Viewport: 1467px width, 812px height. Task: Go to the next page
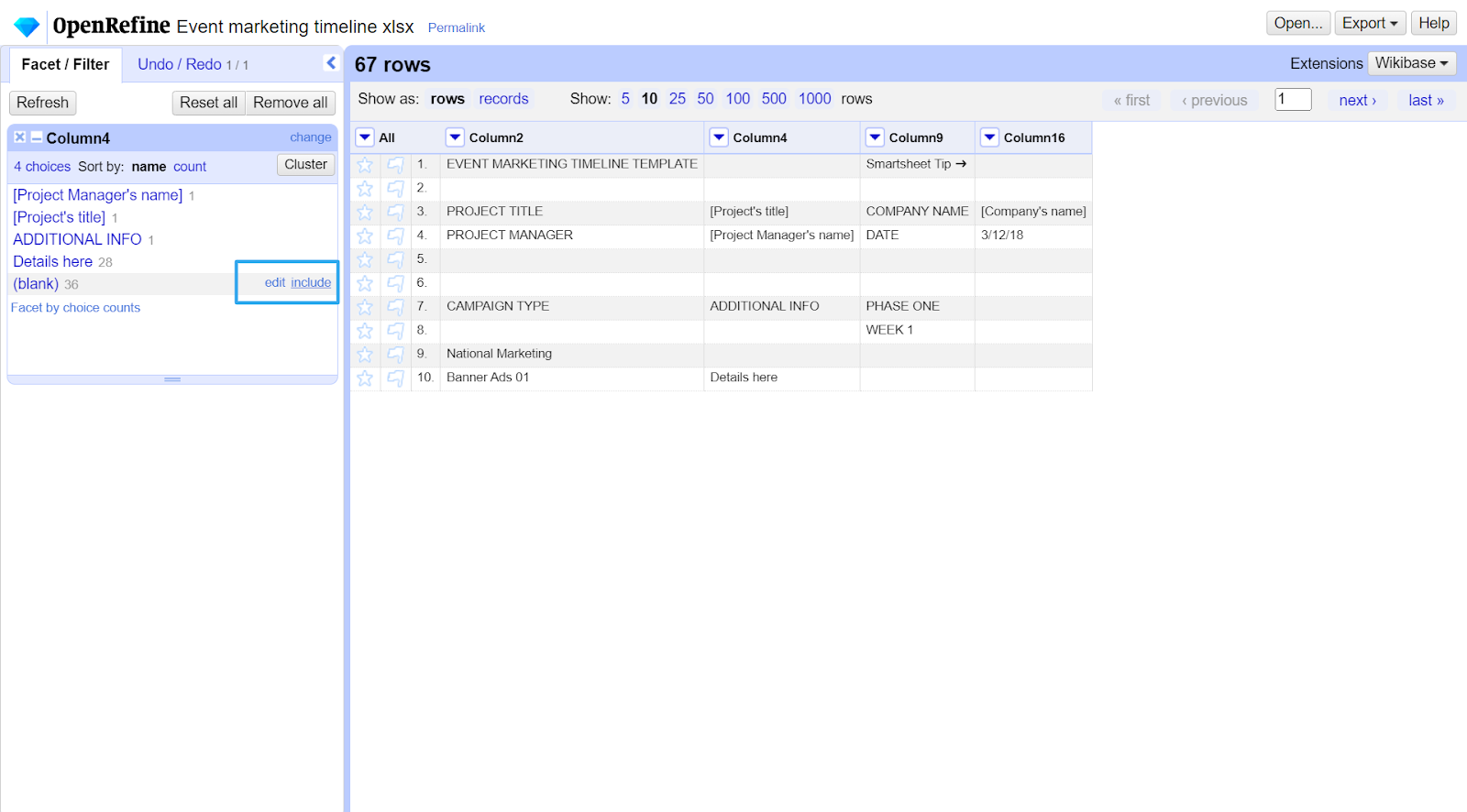point(1357,100)
